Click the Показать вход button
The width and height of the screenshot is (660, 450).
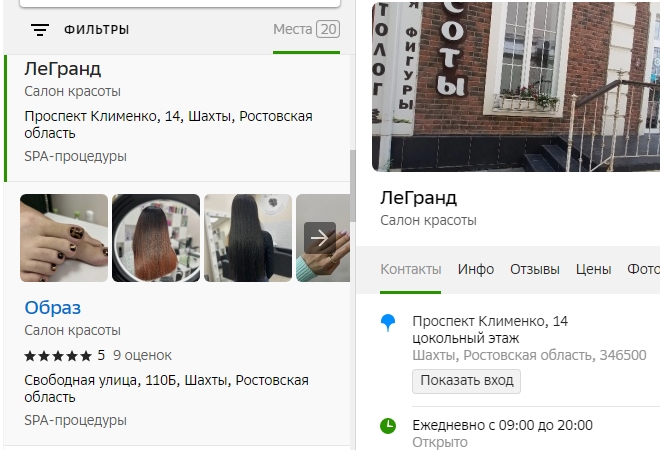coord(466,381)
